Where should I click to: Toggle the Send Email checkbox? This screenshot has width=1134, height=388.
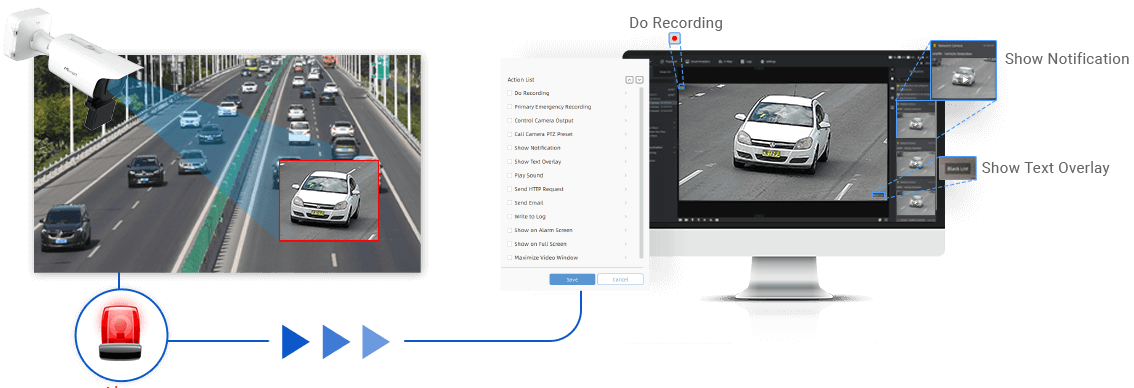510,203
